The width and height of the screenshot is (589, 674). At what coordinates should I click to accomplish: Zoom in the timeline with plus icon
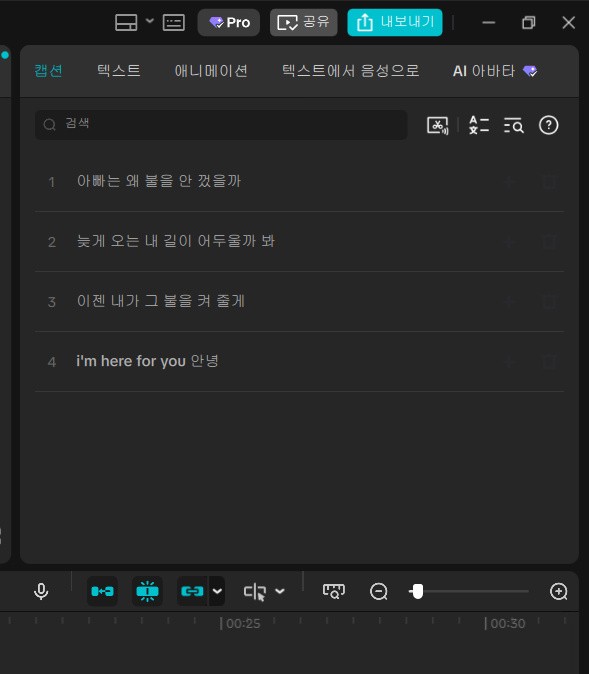click(558, 591)
